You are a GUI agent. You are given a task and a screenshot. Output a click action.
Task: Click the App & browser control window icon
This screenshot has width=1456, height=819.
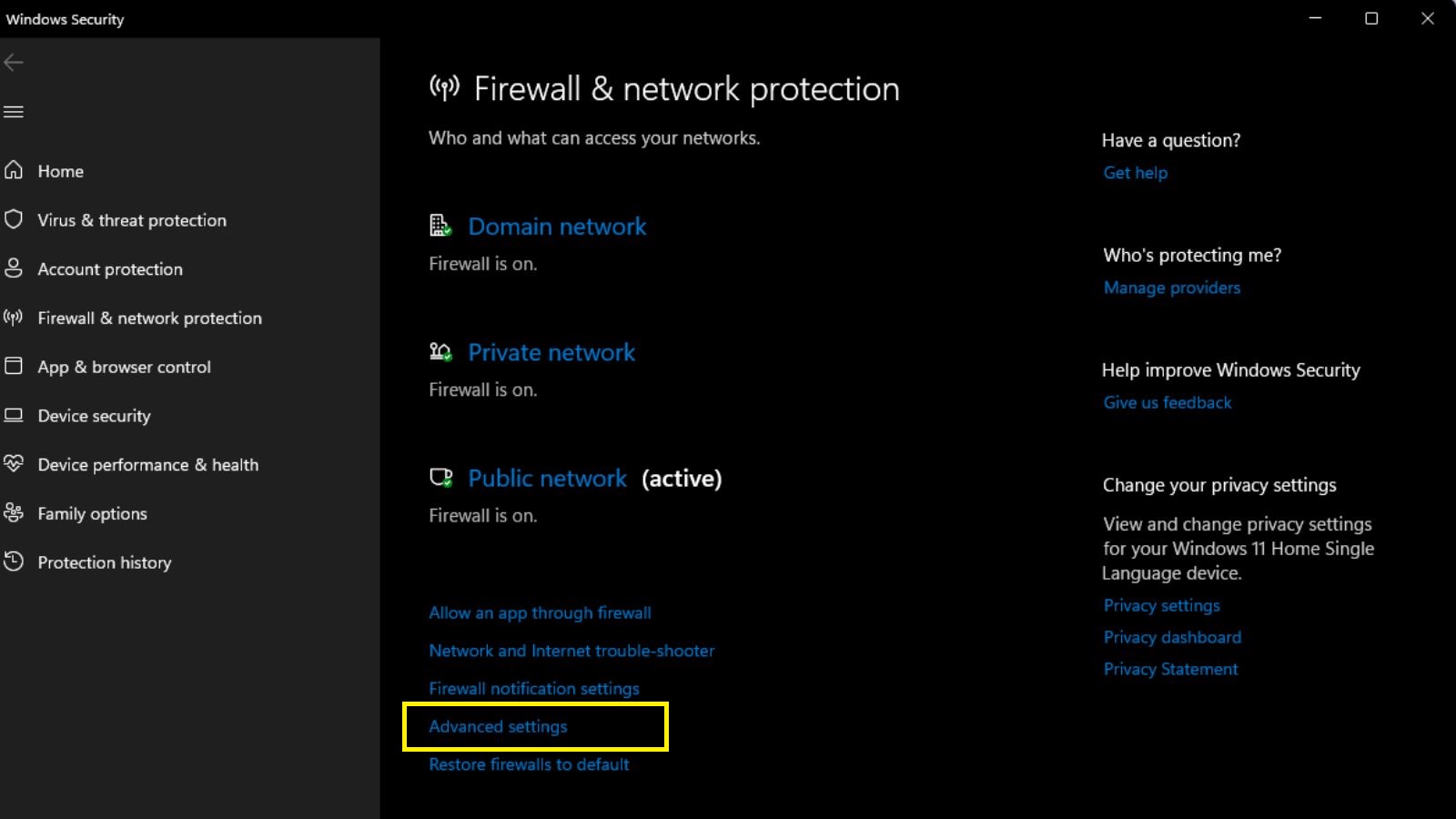14,366
